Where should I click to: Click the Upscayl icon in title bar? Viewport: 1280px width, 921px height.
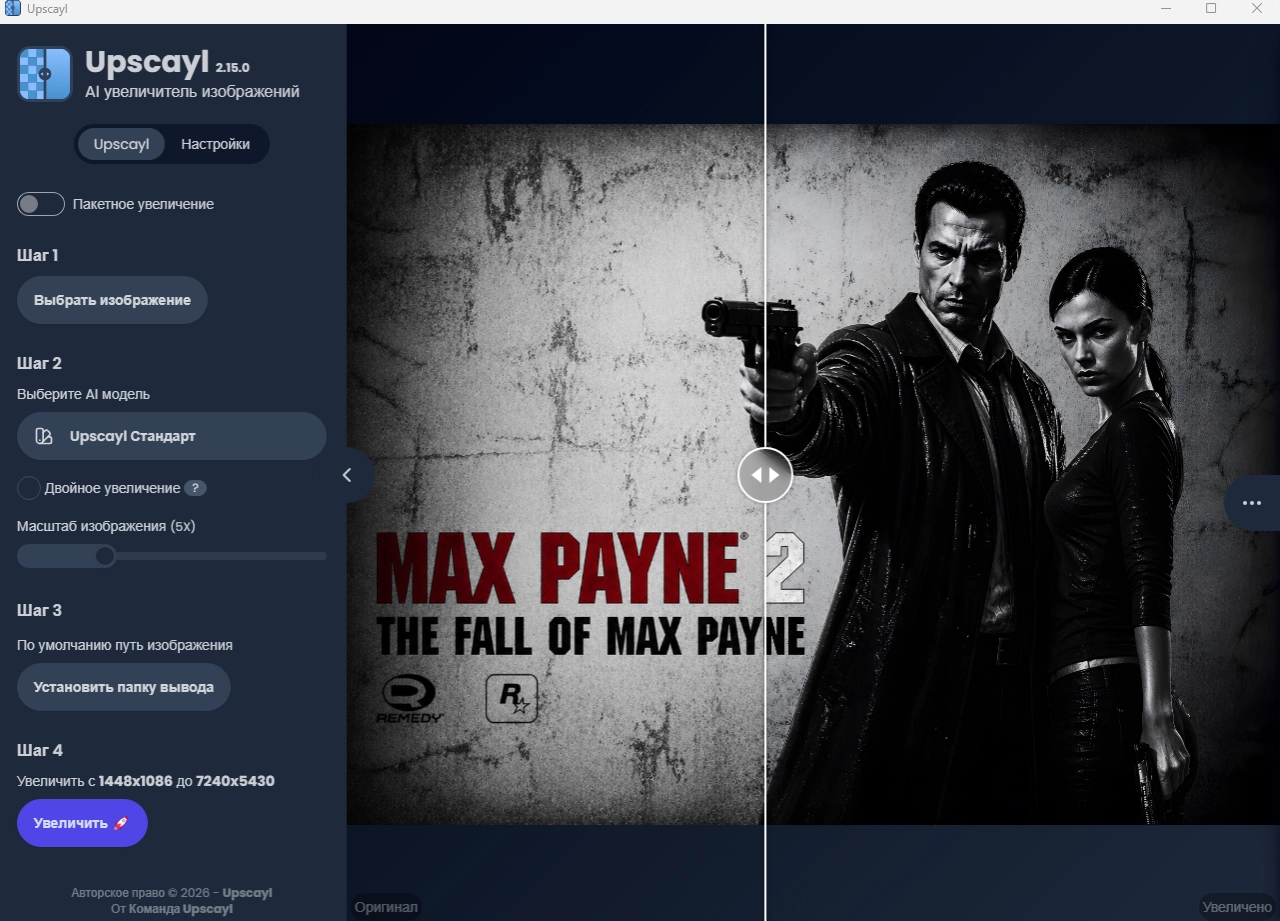pos(13,9)
